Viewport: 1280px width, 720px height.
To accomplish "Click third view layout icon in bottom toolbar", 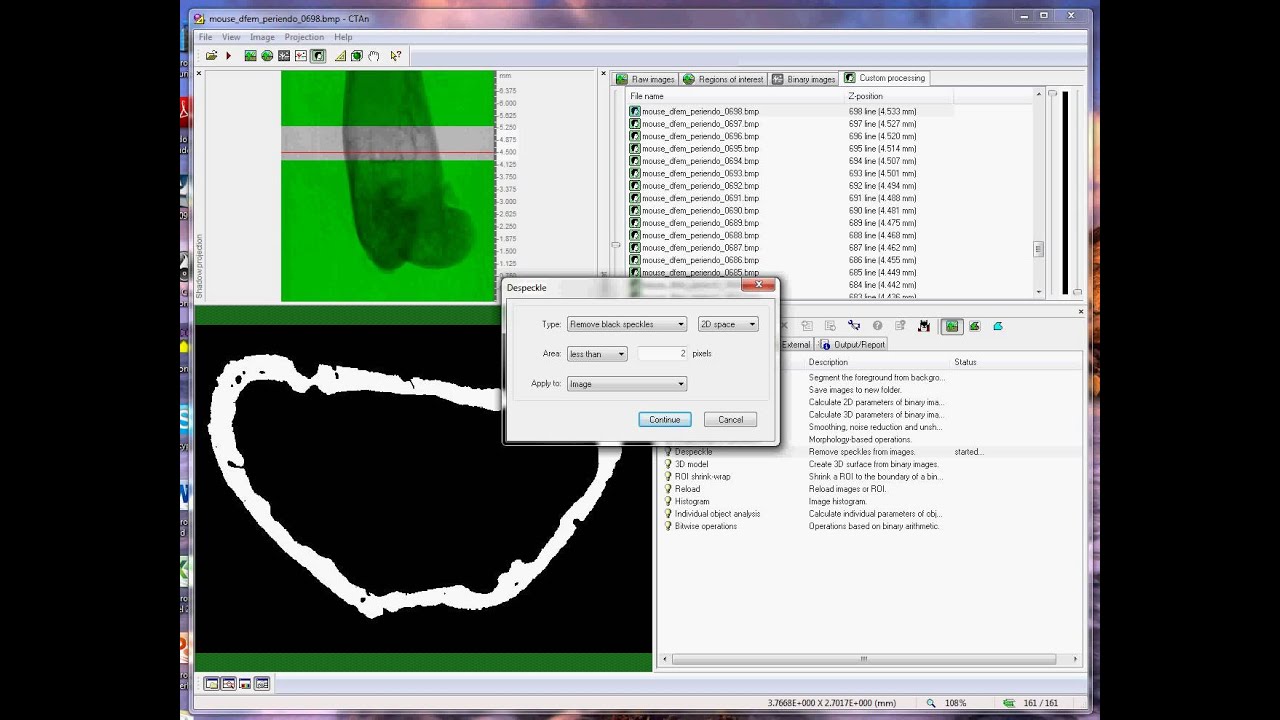I will pyautogui.click(x=245, y=684).
